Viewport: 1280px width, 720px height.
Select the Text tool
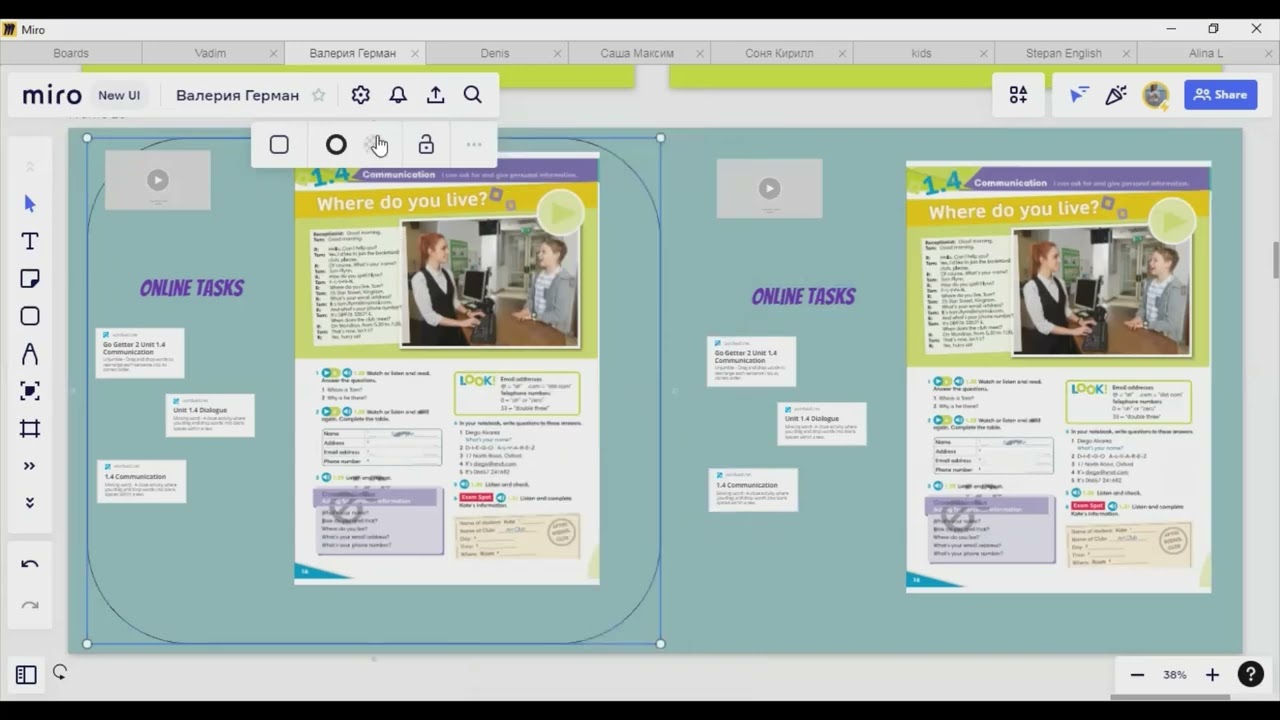30,241
